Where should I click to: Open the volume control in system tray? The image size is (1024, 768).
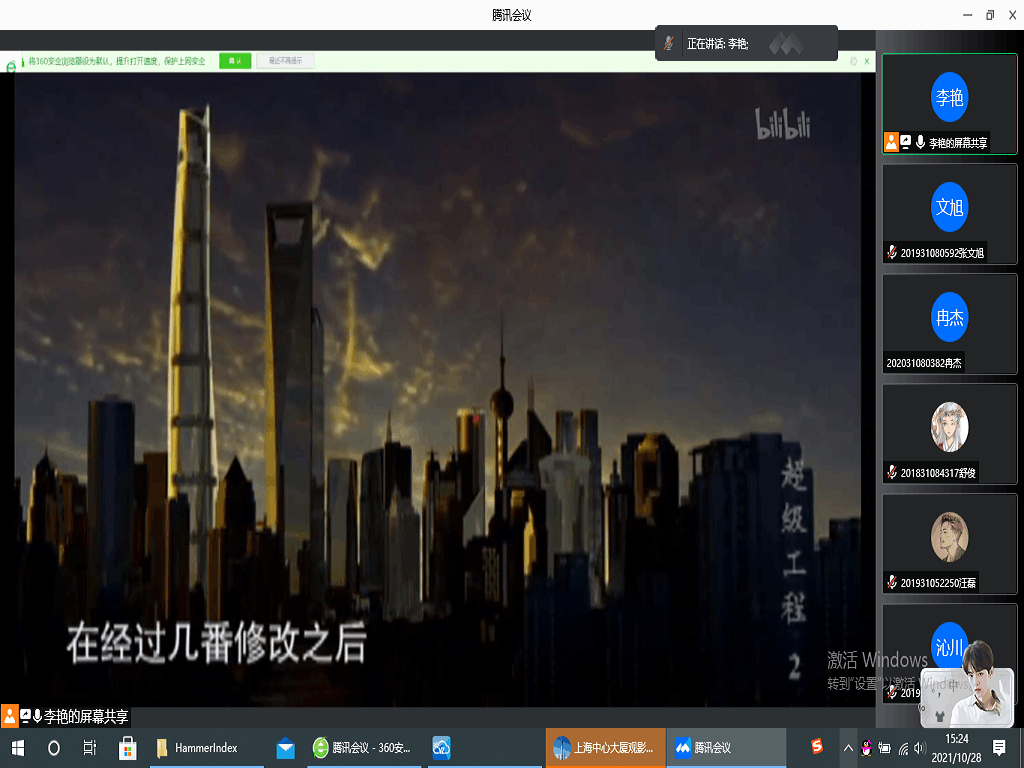coord(919,748)
